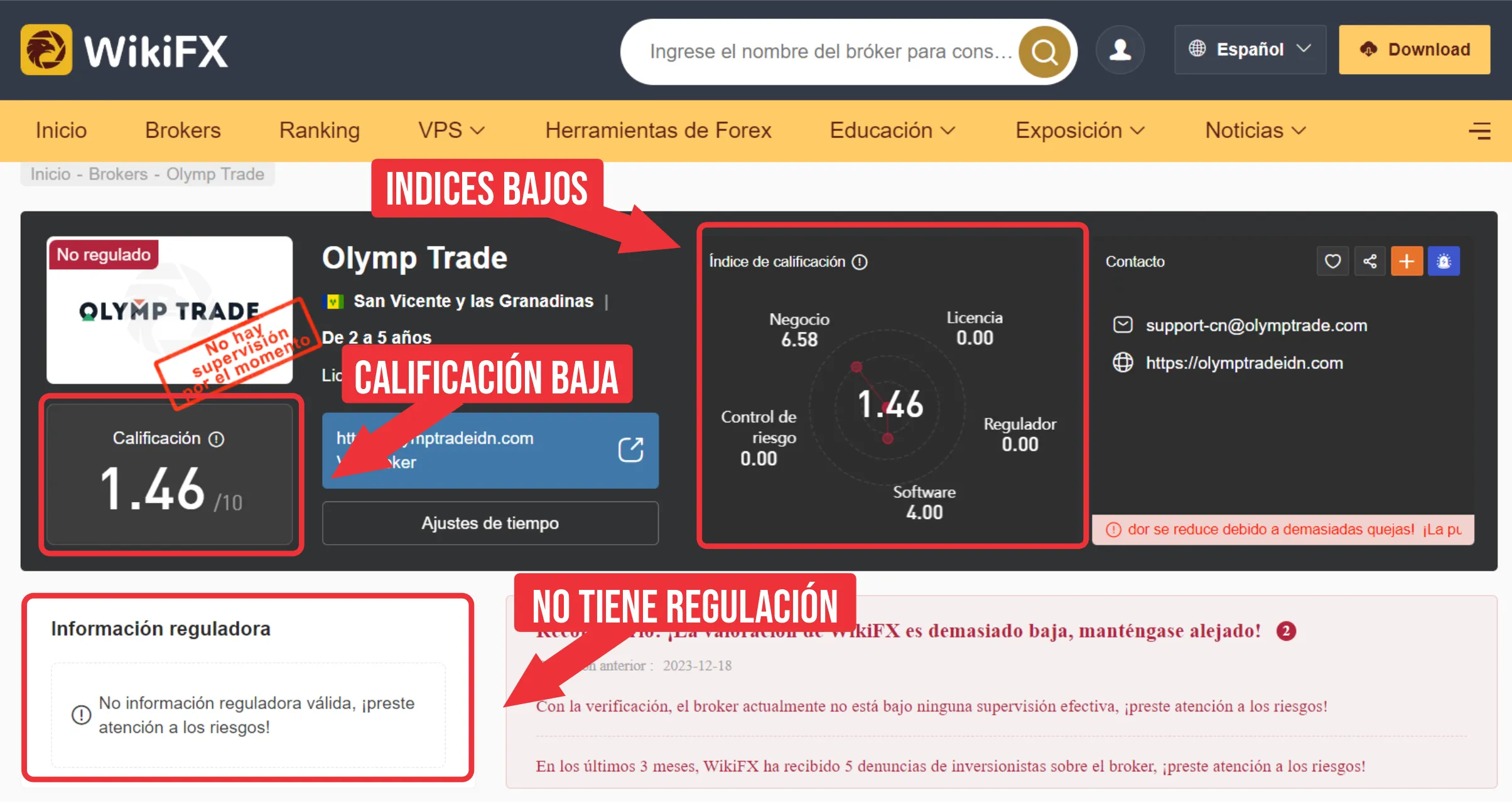
Task: Click the blue alarm report icon
Action: tap(1444, 261)
